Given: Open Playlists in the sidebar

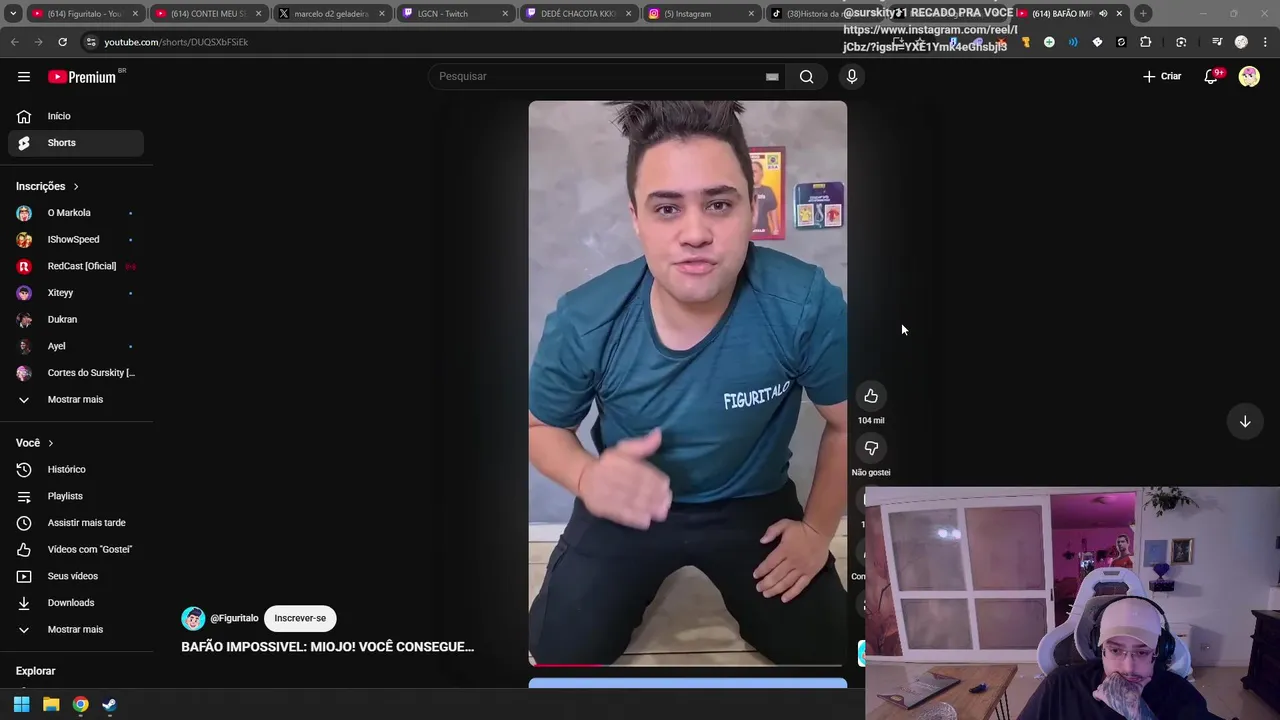Looking at the screenshot, I should pyautogui.click(x=76, y=496).
